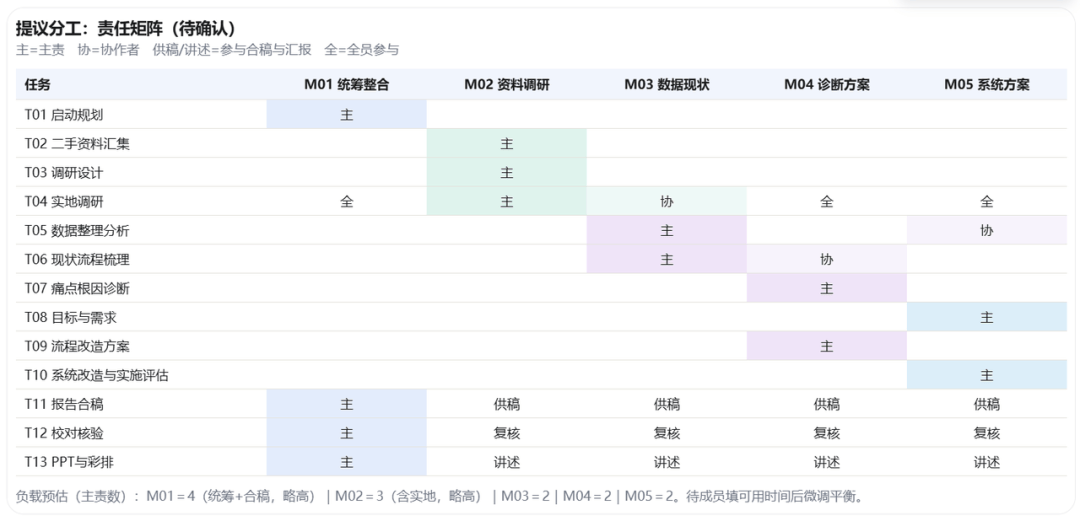Click the M04 诊断方案 column header
Image resolution: width=1080 pixels, height=521 pixels.
pos(827,85)
